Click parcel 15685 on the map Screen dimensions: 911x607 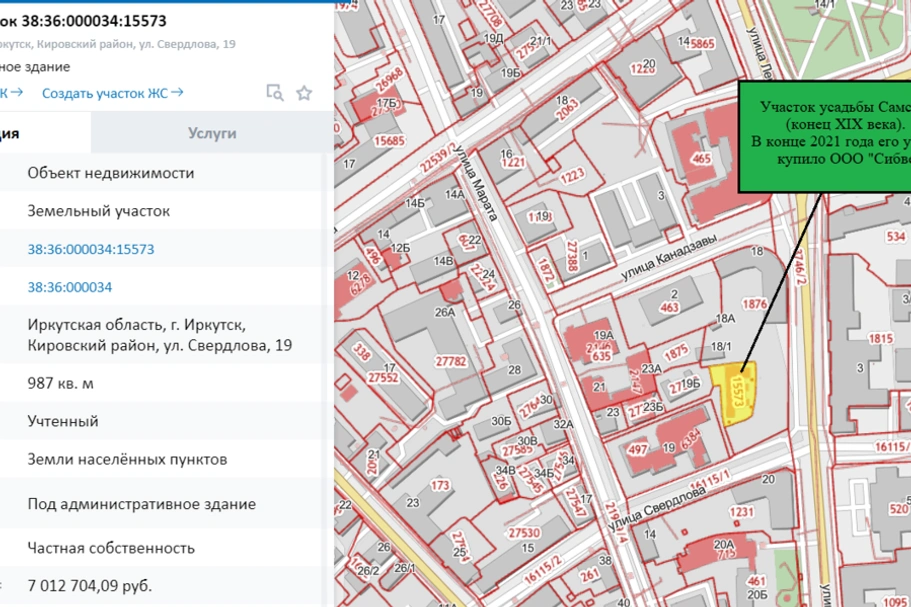pyautogui.click(x=389, y=141)
